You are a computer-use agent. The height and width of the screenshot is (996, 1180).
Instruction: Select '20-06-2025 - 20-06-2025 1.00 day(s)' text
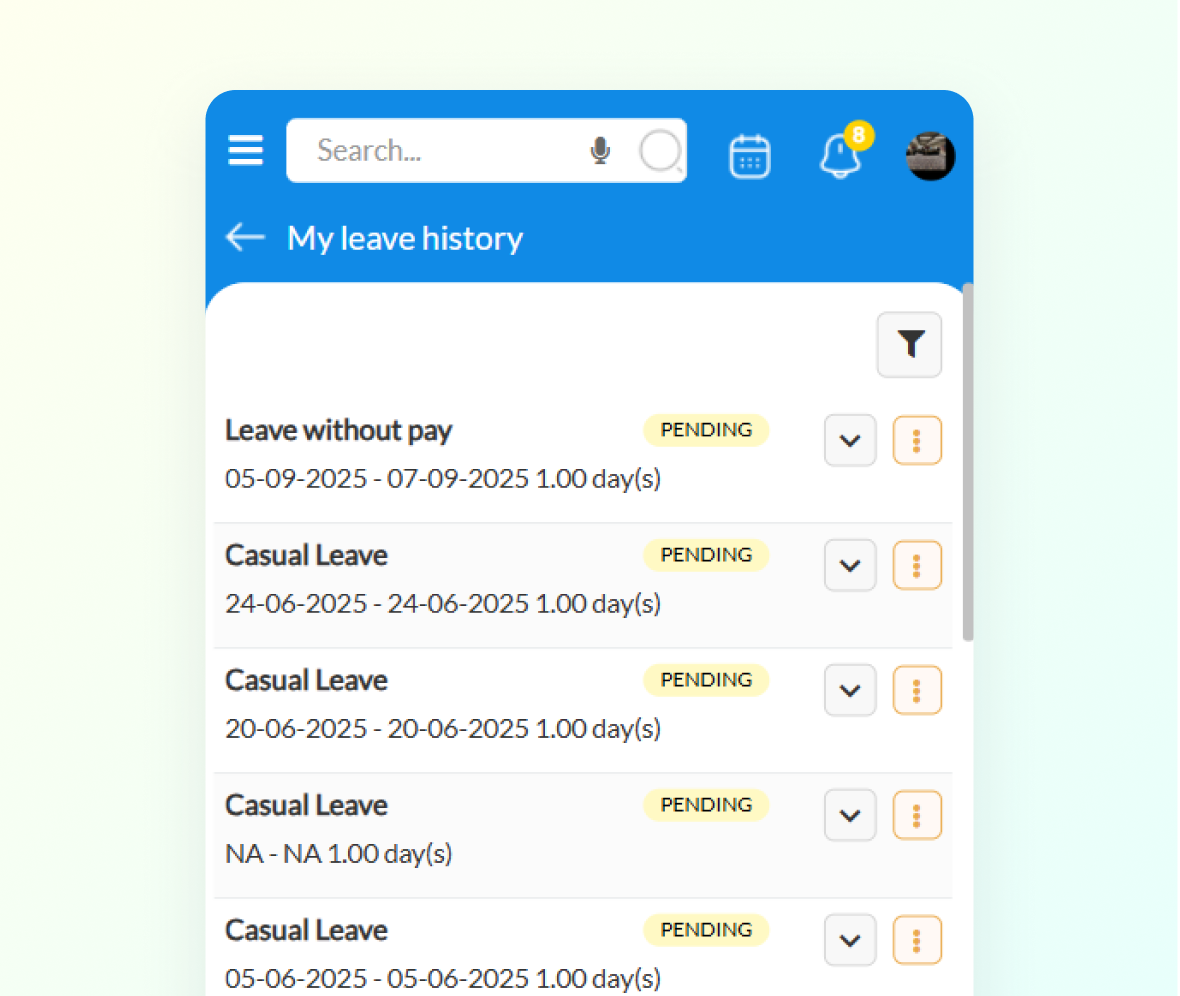tap(443, 729)
